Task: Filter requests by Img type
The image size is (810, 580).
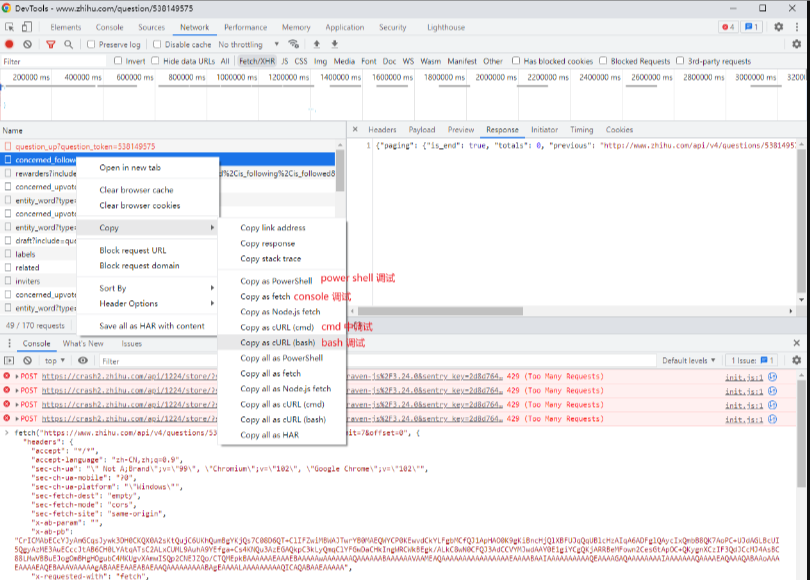Action: [320, 61]
